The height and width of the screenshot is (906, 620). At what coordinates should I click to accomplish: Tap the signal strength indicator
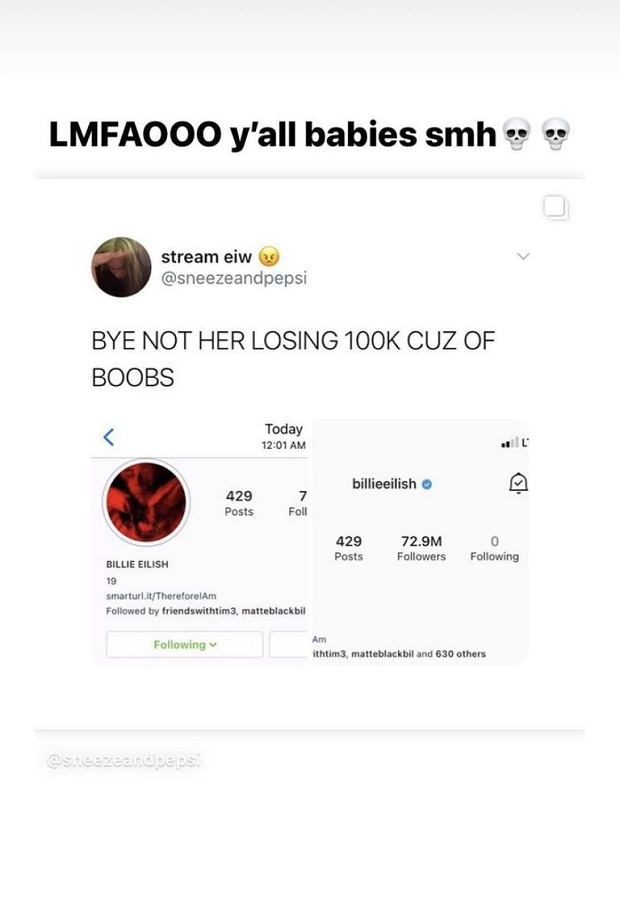pyautogui.click(x=510, y=443)
